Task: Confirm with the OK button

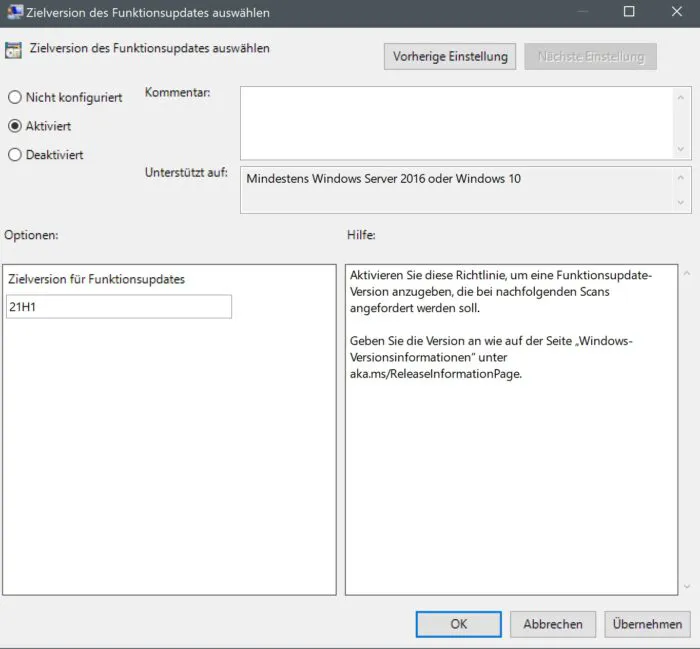Action: click(x=458, y=624)
